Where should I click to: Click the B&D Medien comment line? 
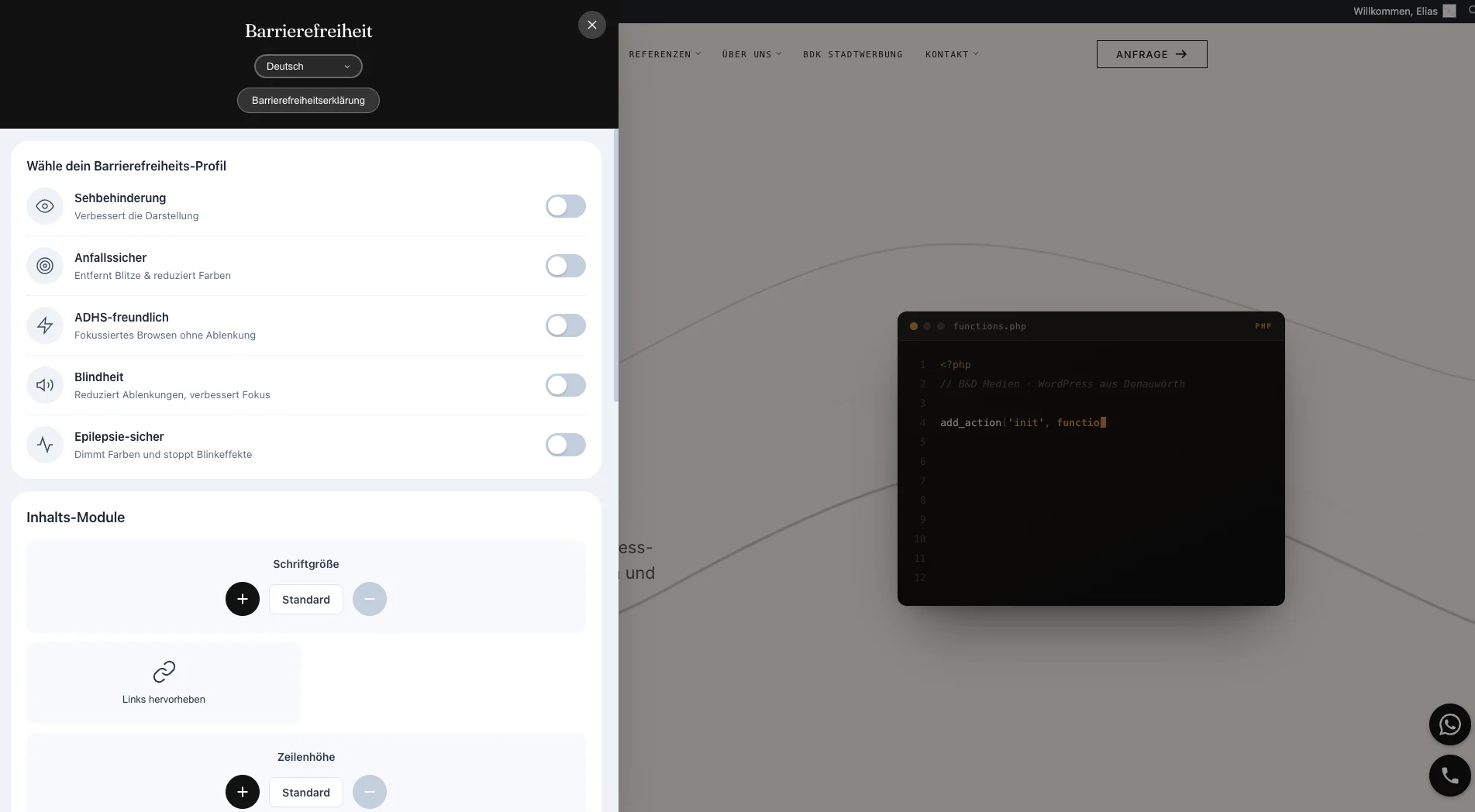(1063, 384)
